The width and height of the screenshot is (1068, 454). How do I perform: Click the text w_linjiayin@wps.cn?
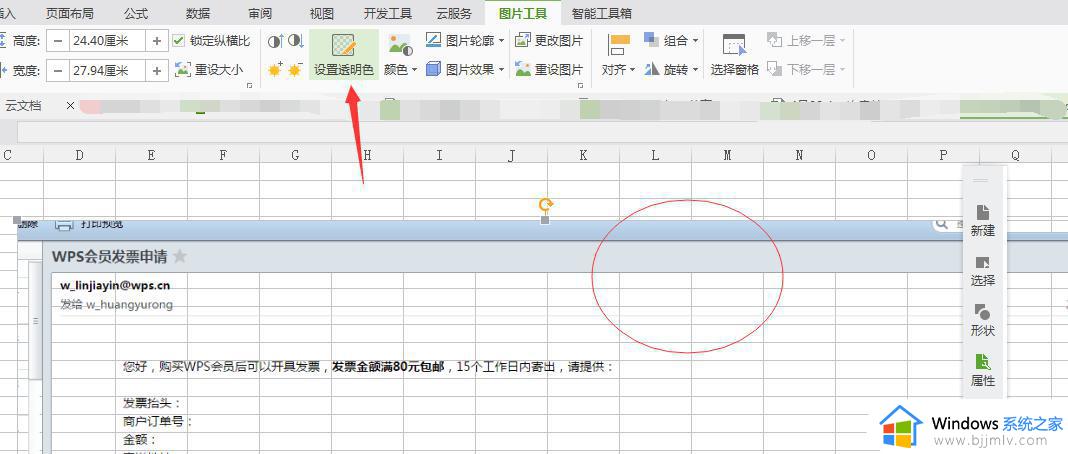(x=115, y=285)
